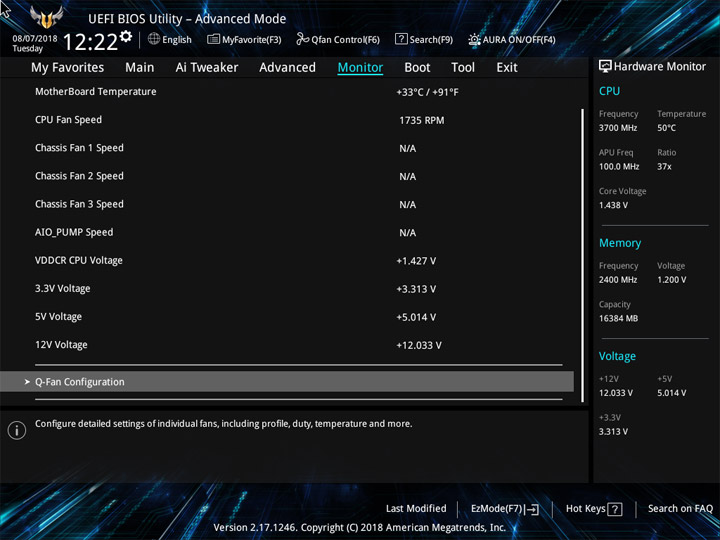The width and height of the screenshot is (720, 540).
Task: Select 12V Voltage row label
Action: pos(61,345)
